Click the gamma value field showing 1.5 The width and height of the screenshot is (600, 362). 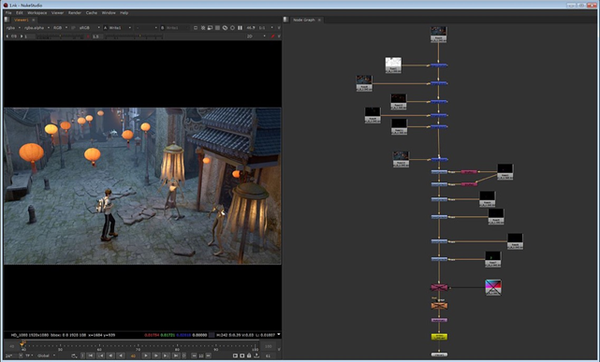click(x=97, y=36)
